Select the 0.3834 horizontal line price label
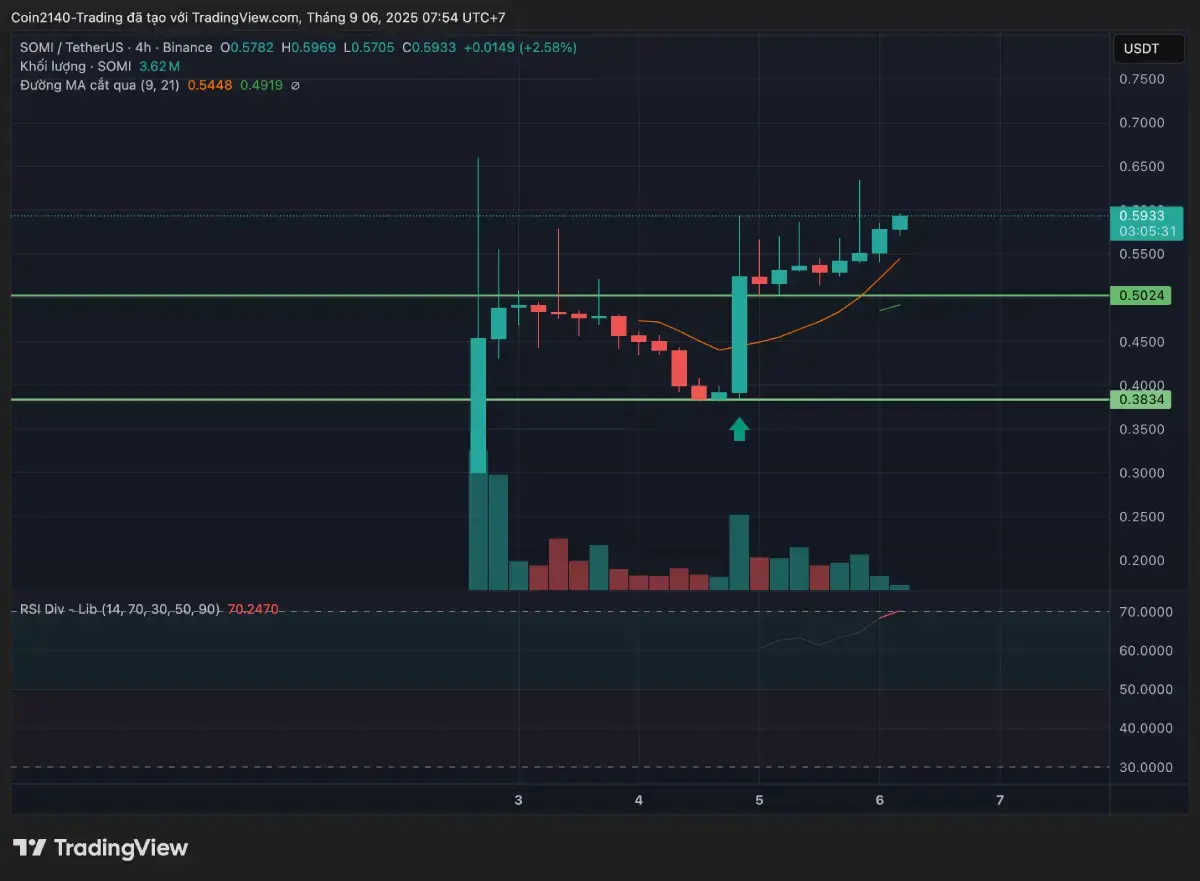Viewport: 1200px width, 881px height. pyautogui.click(x=1140, y=399)
